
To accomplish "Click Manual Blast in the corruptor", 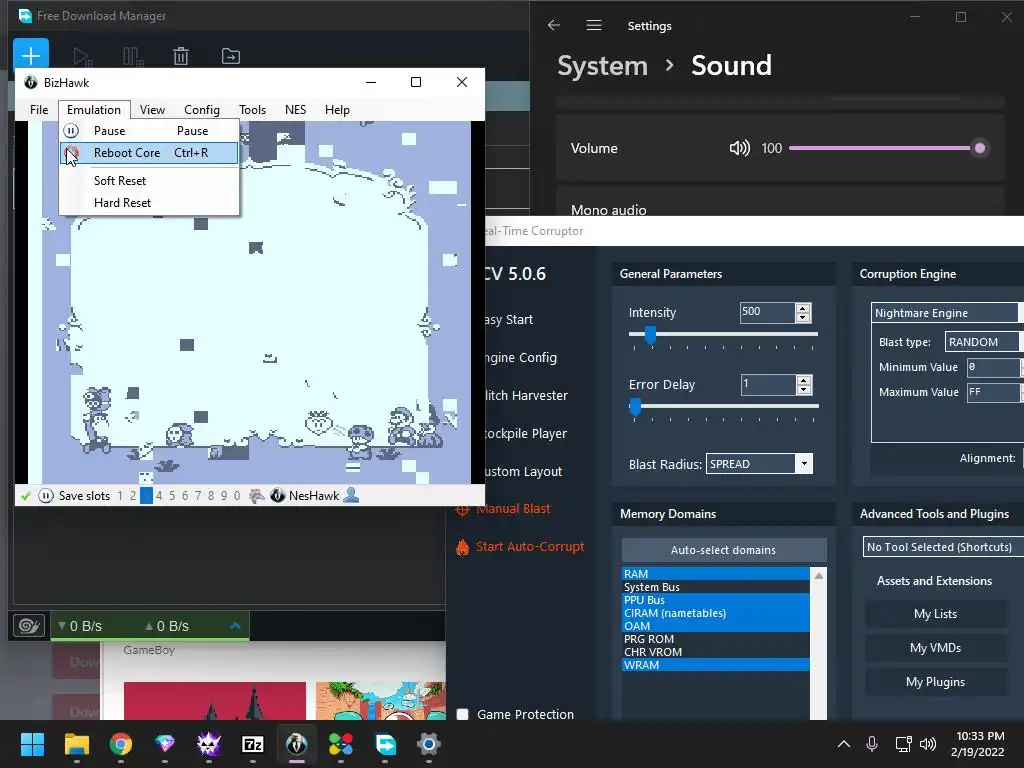I will pyautogui.click(x=503, y=509).
